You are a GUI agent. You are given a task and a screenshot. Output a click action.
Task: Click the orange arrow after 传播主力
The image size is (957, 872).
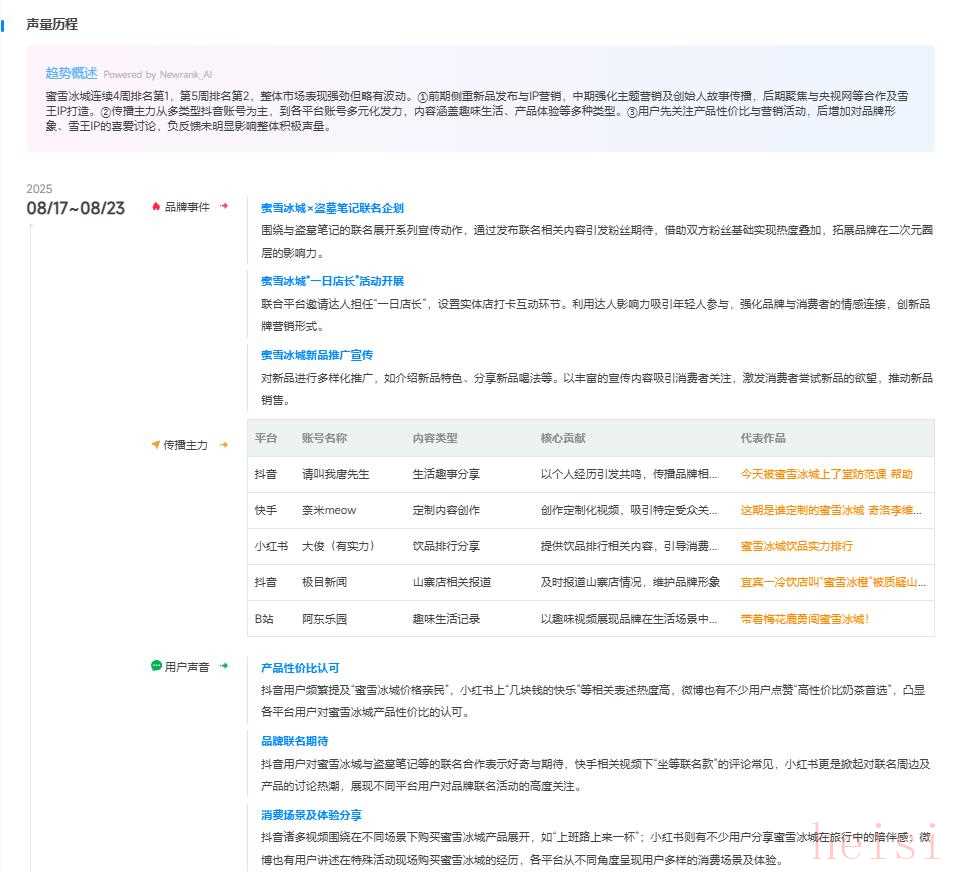(x=224, y=445)
